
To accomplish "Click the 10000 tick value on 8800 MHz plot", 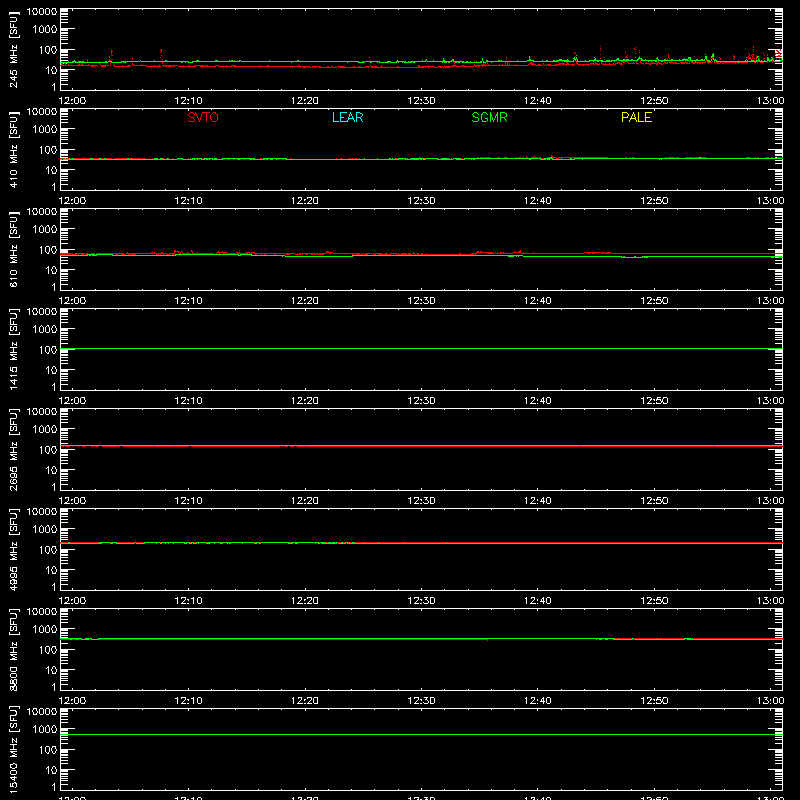I will [x=42, y=612].
